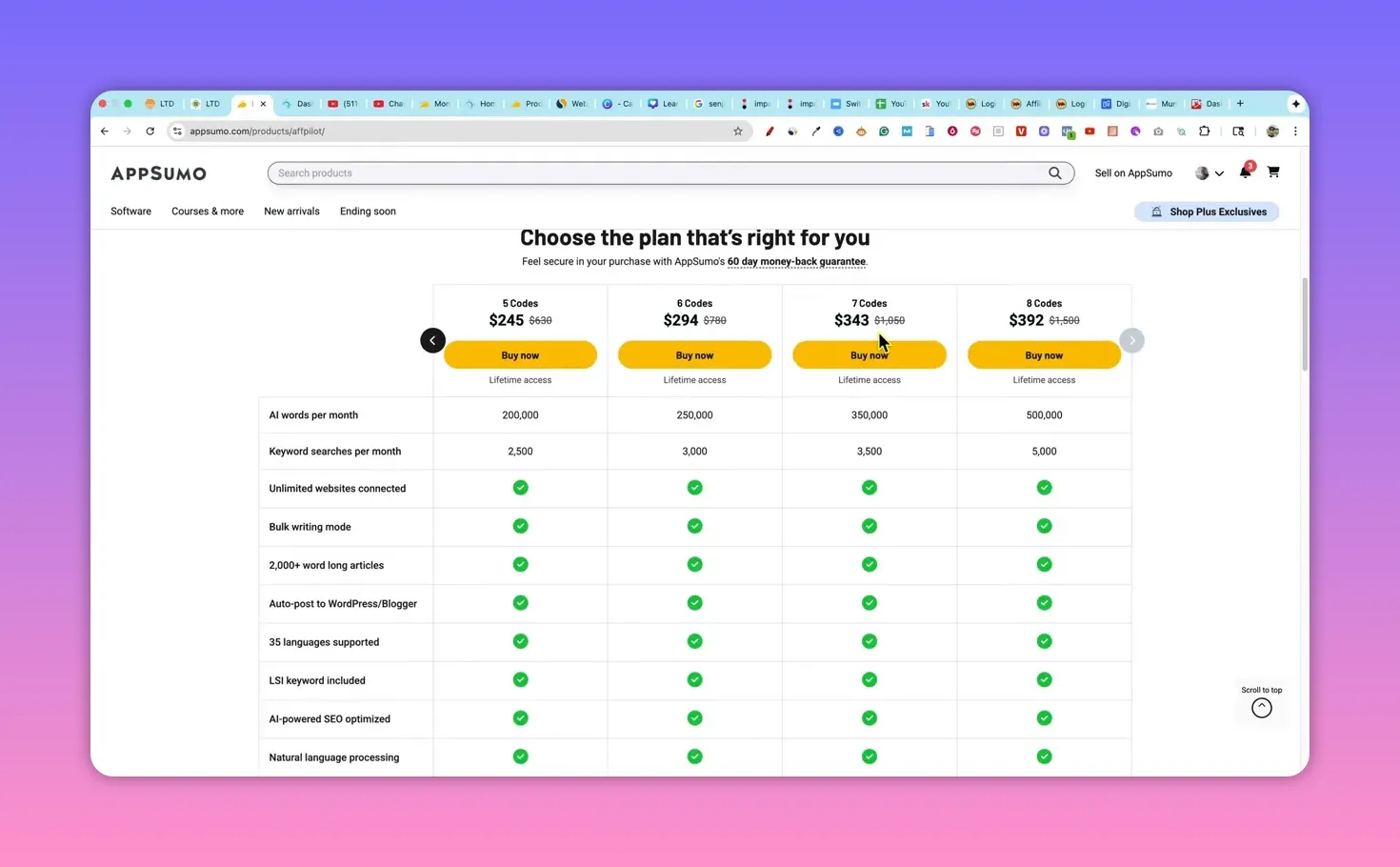The height and width of the screenshot is (867, 1400).
Task: Click the right carousel arrow for more plans
Action: tap(1131, 340)
